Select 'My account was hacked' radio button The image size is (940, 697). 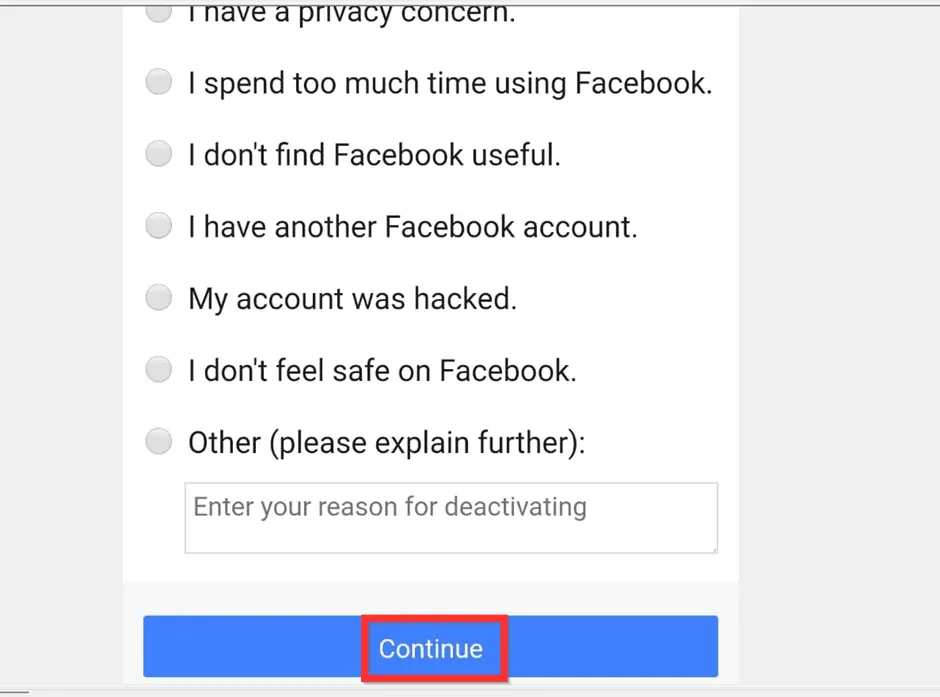(158, 297)
